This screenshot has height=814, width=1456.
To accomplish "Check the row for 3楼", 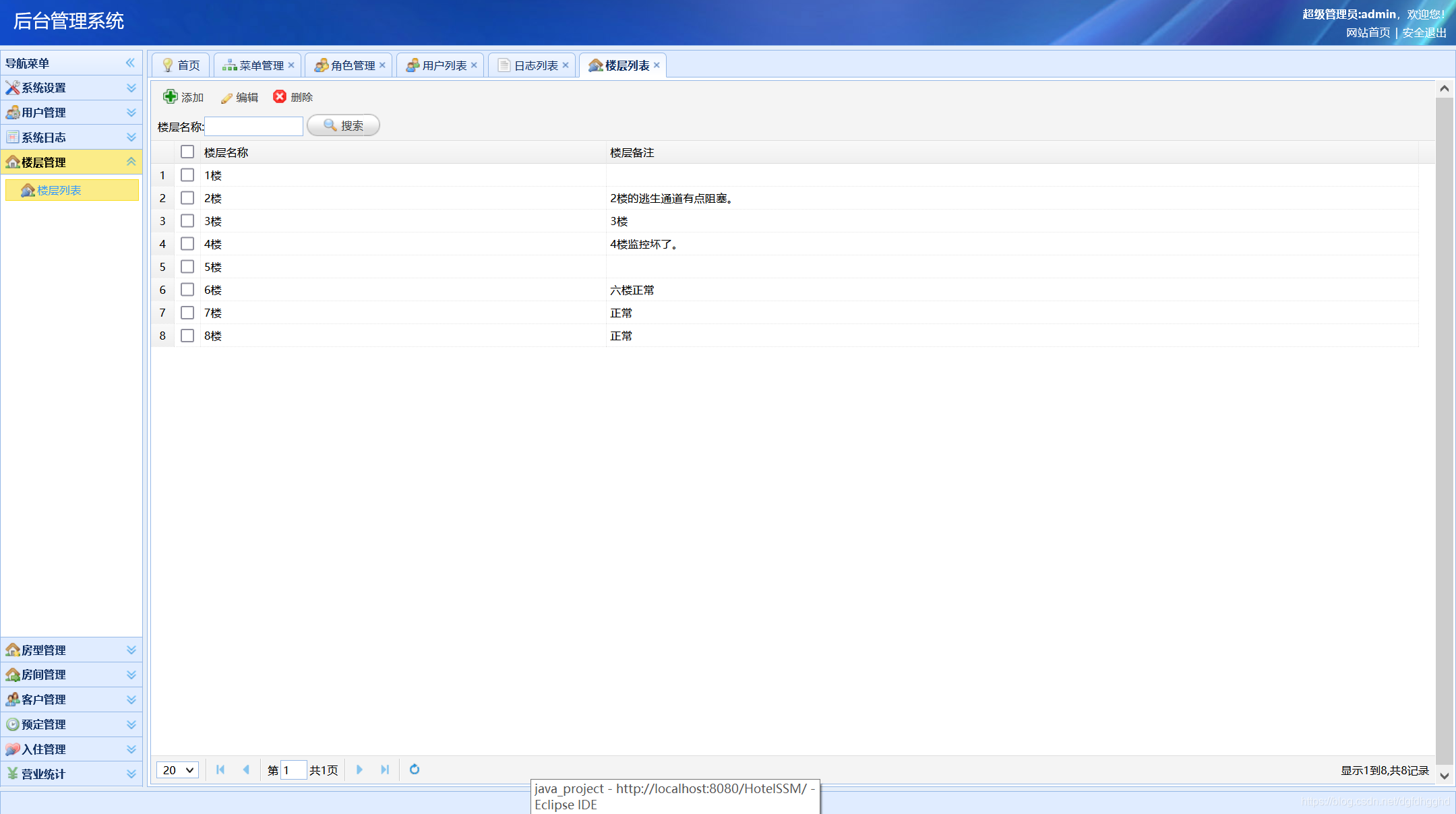I will 187,220.
